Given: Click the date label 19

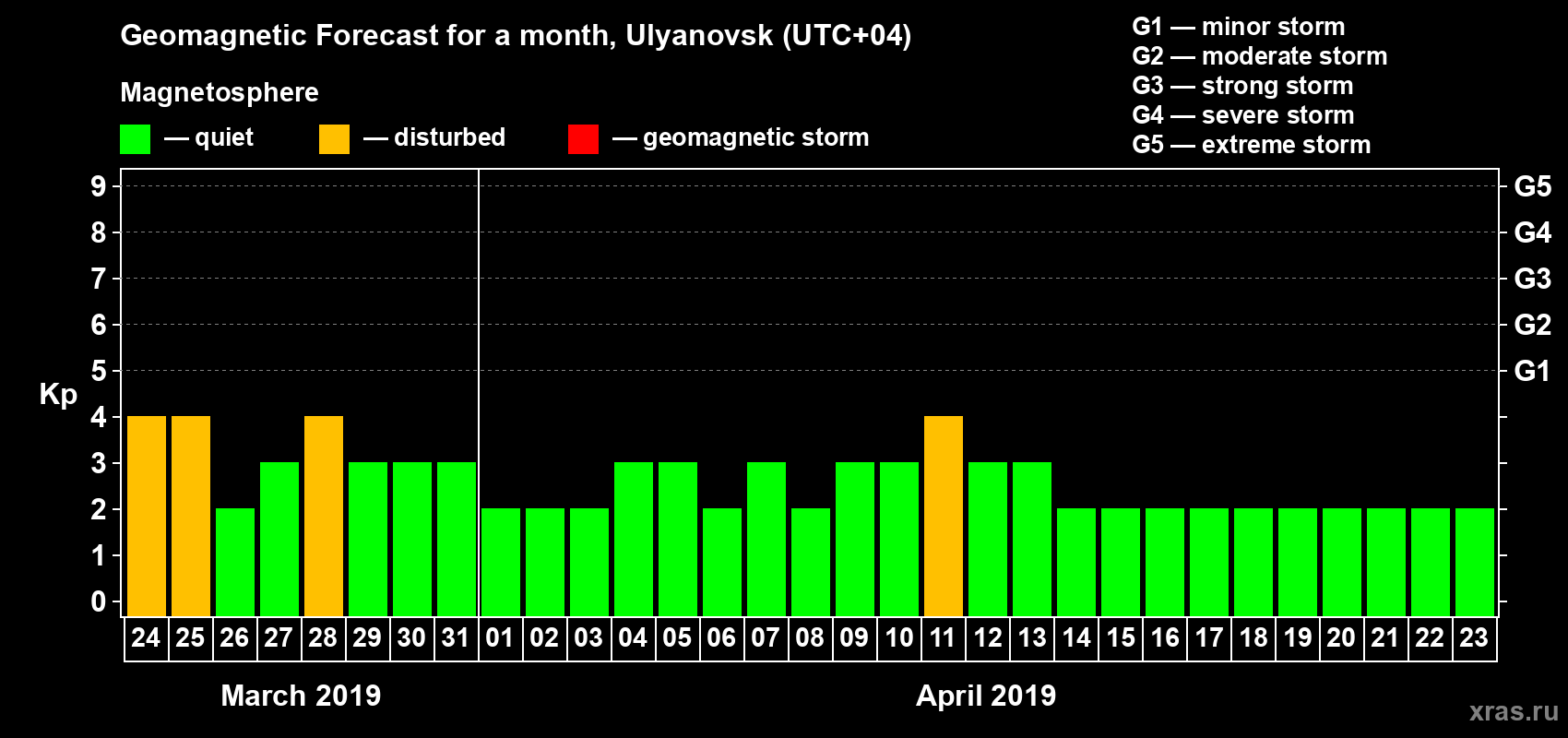Looking at the screenshot, I should 1298,638.
